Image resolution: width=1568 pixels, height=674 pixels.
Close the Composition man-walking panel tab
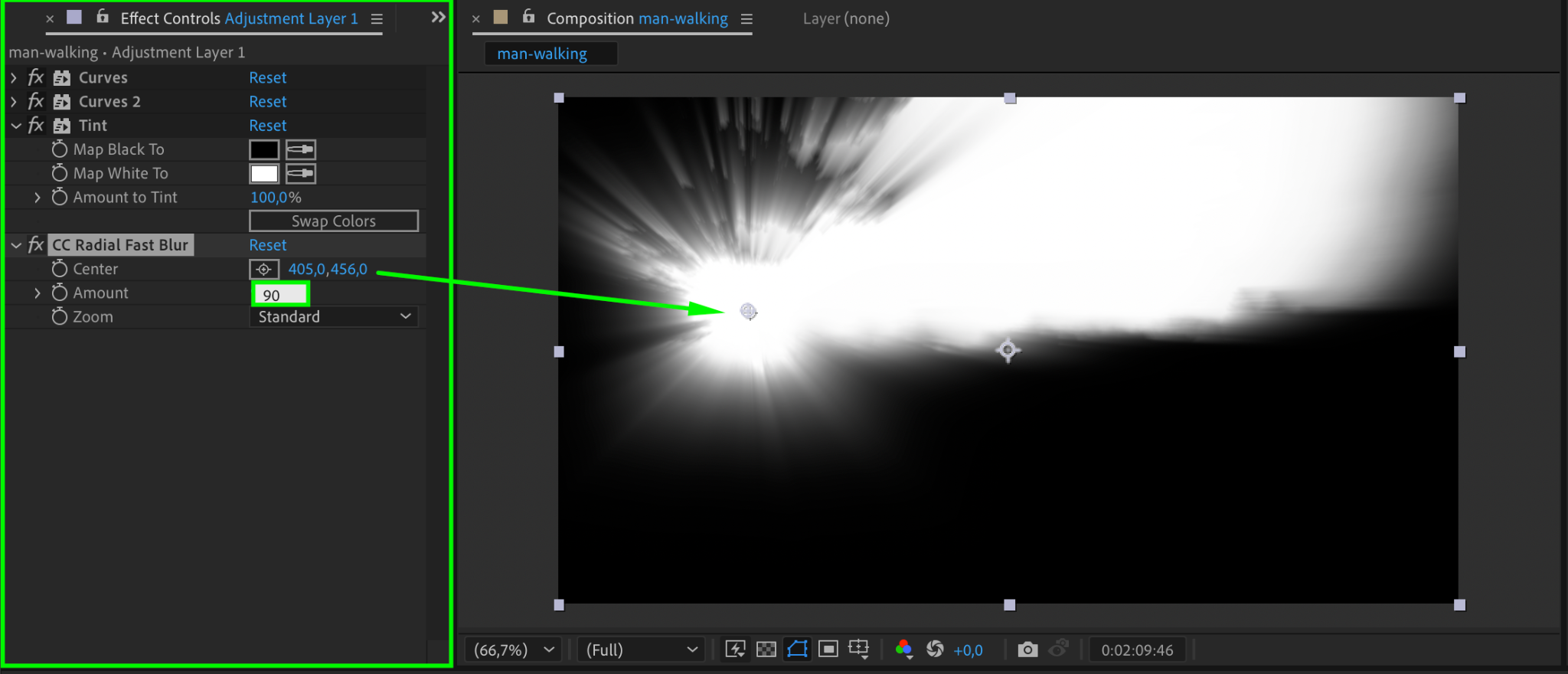[x=476, y=19]
